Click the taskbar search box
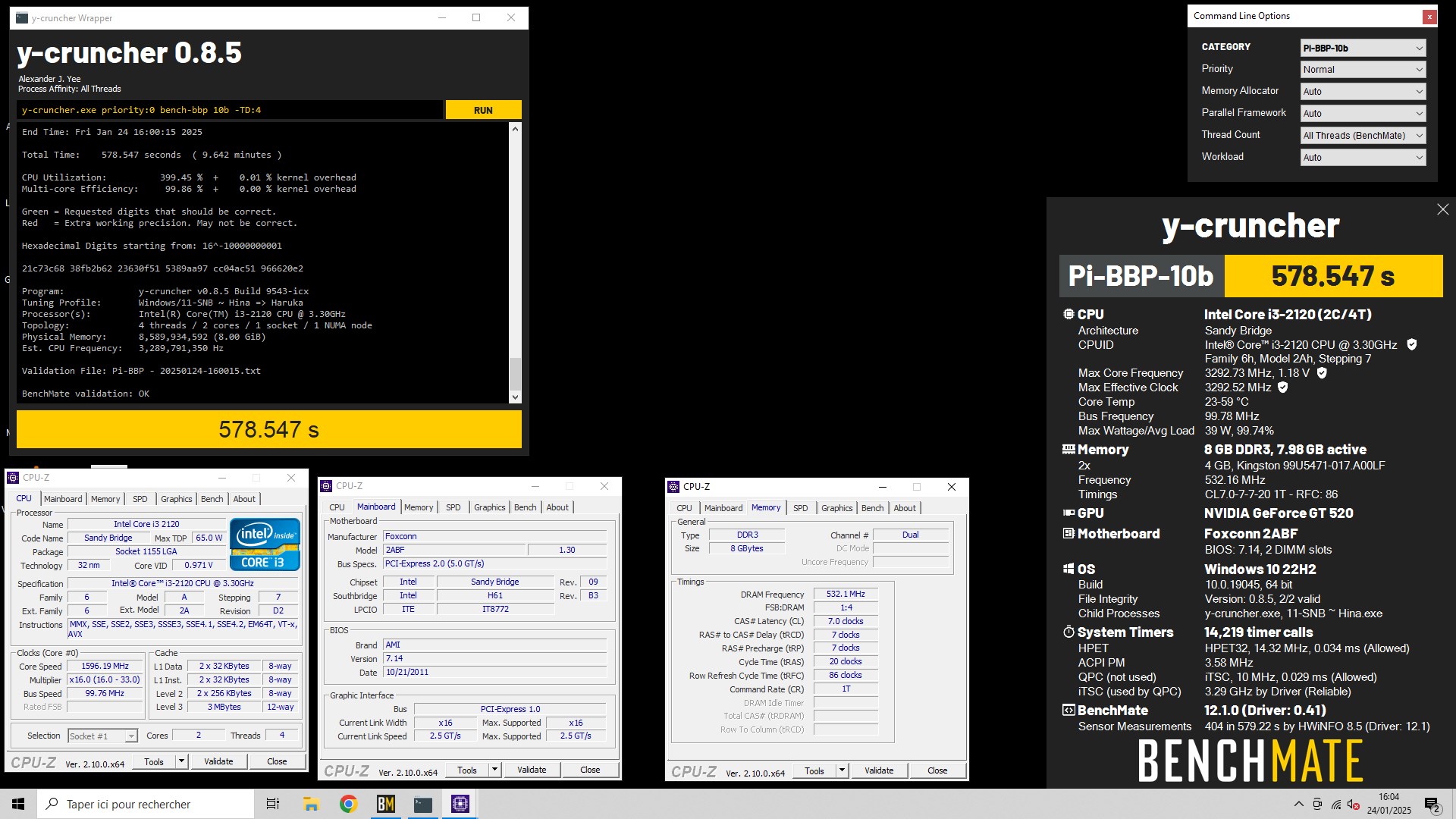1456x819 pixels. [146, 804]
